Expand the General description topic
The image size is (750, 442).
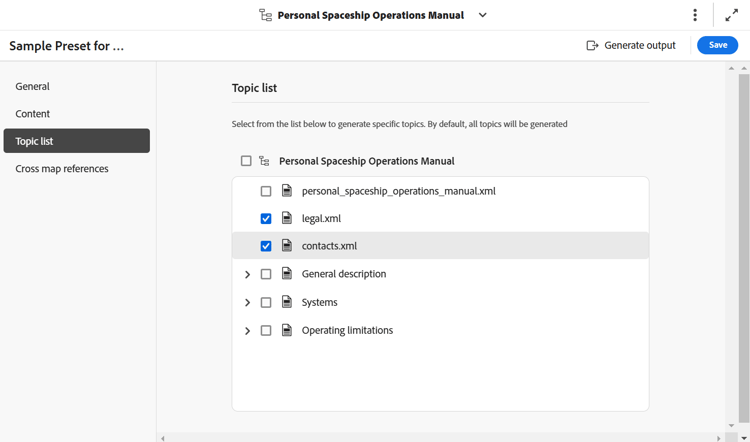pos(247,274)
